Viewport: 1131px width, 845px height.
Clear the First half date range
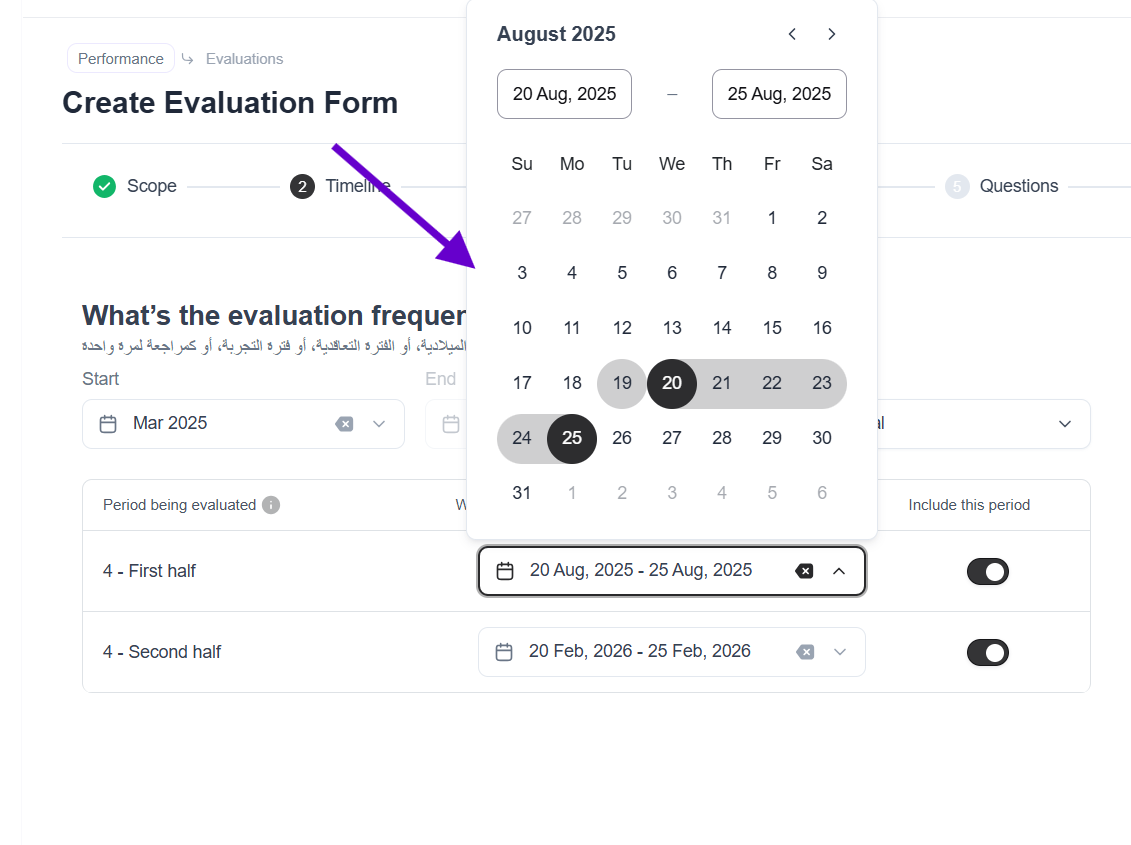click(804, 571)
